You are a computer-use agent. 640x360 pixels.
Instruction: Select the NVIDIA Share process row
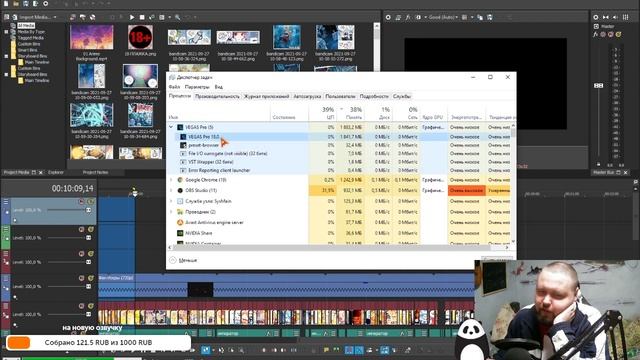[x=339, y=233]
